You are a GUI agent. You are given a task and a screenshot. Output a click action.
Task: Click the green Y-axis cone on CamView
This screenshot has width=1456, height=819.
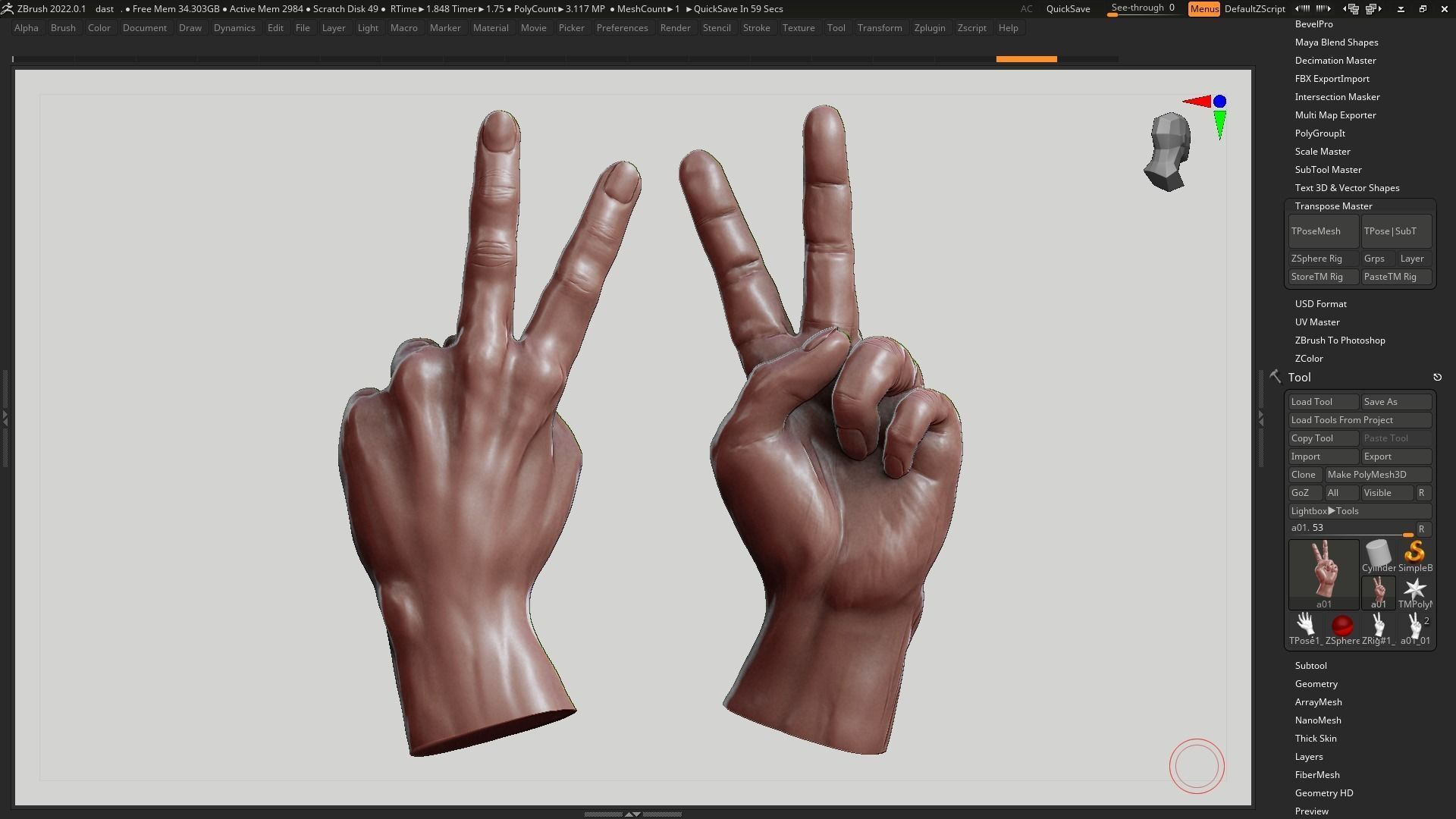(1219, 125)
